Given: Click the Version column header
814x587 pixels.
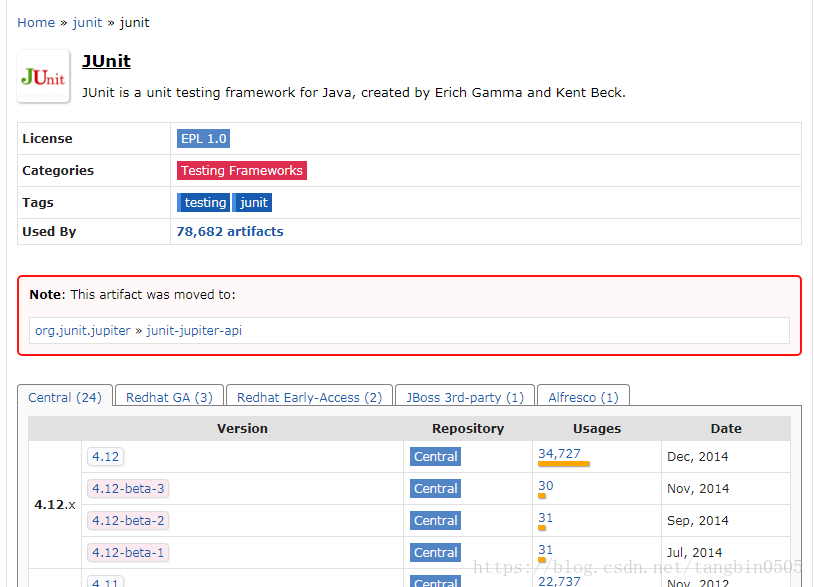Looking at the screenshot, I should [242, 429].
